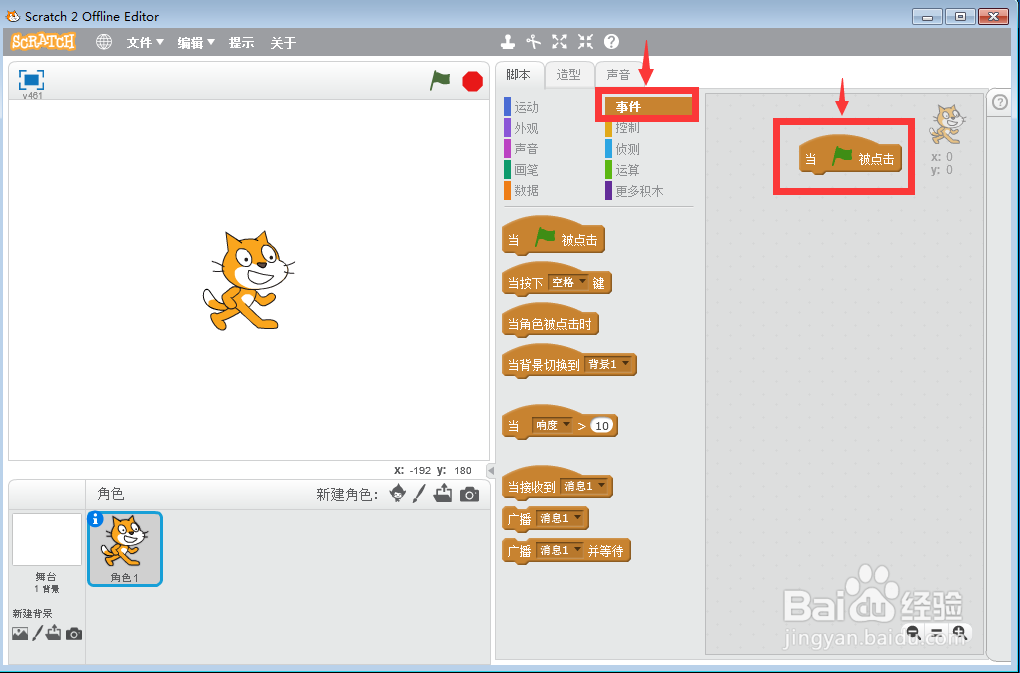Edit the 10 threshold value field
Viewport: 1020px width, 673px height.
pos(602,426)
